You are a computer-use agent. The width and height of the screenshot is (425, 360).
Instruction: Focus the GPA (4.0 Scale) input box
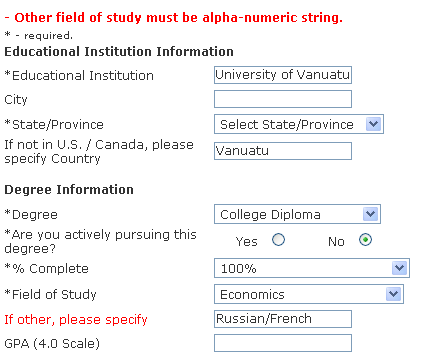pos(283,343)
